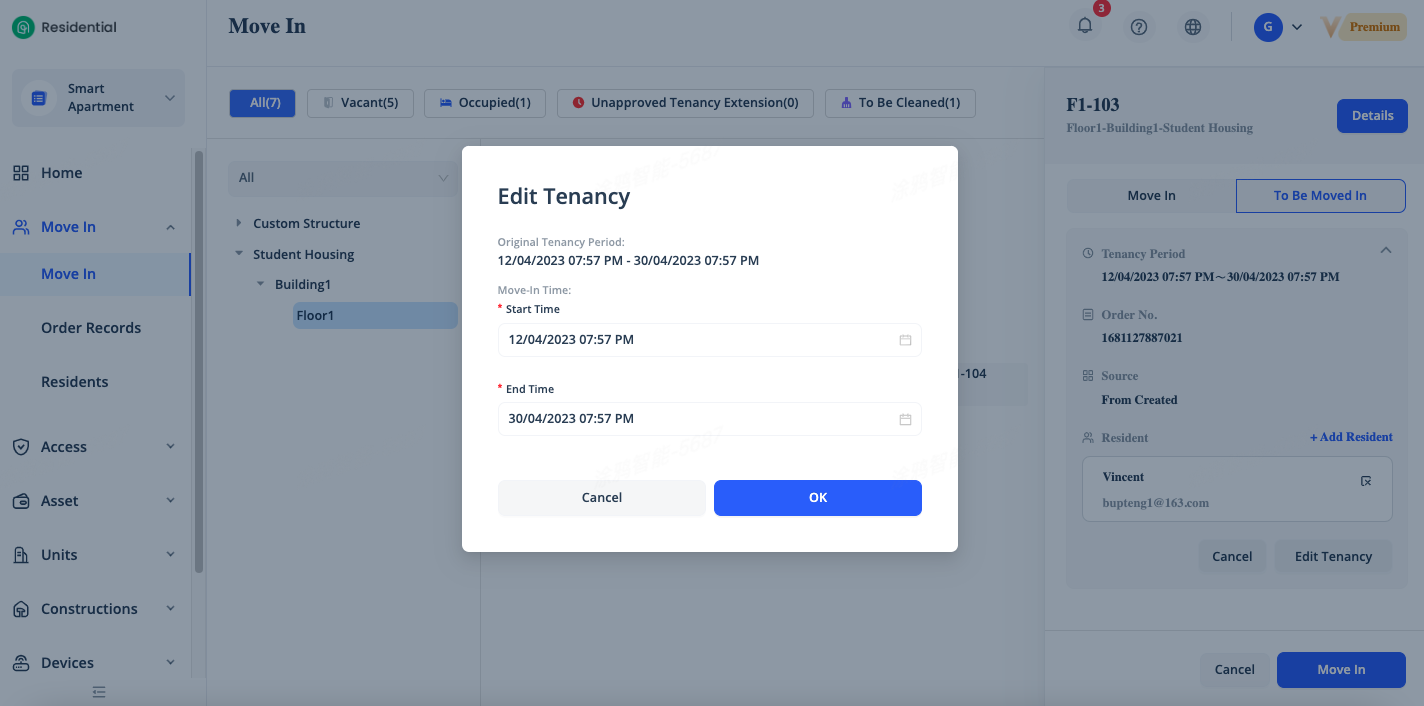Screen dimensions: 1424x706
Task: Click the Residential logo icon
Action: click(x=23, y=27)
